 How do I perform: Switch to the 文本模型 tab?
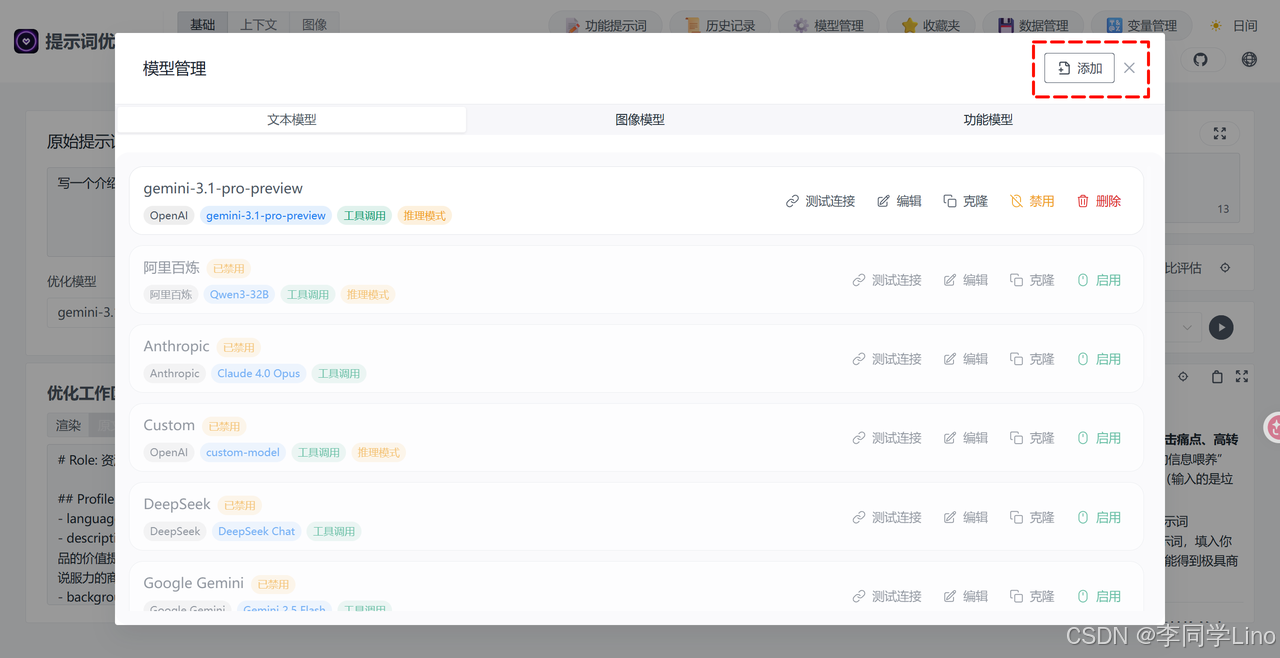point(291,119)
